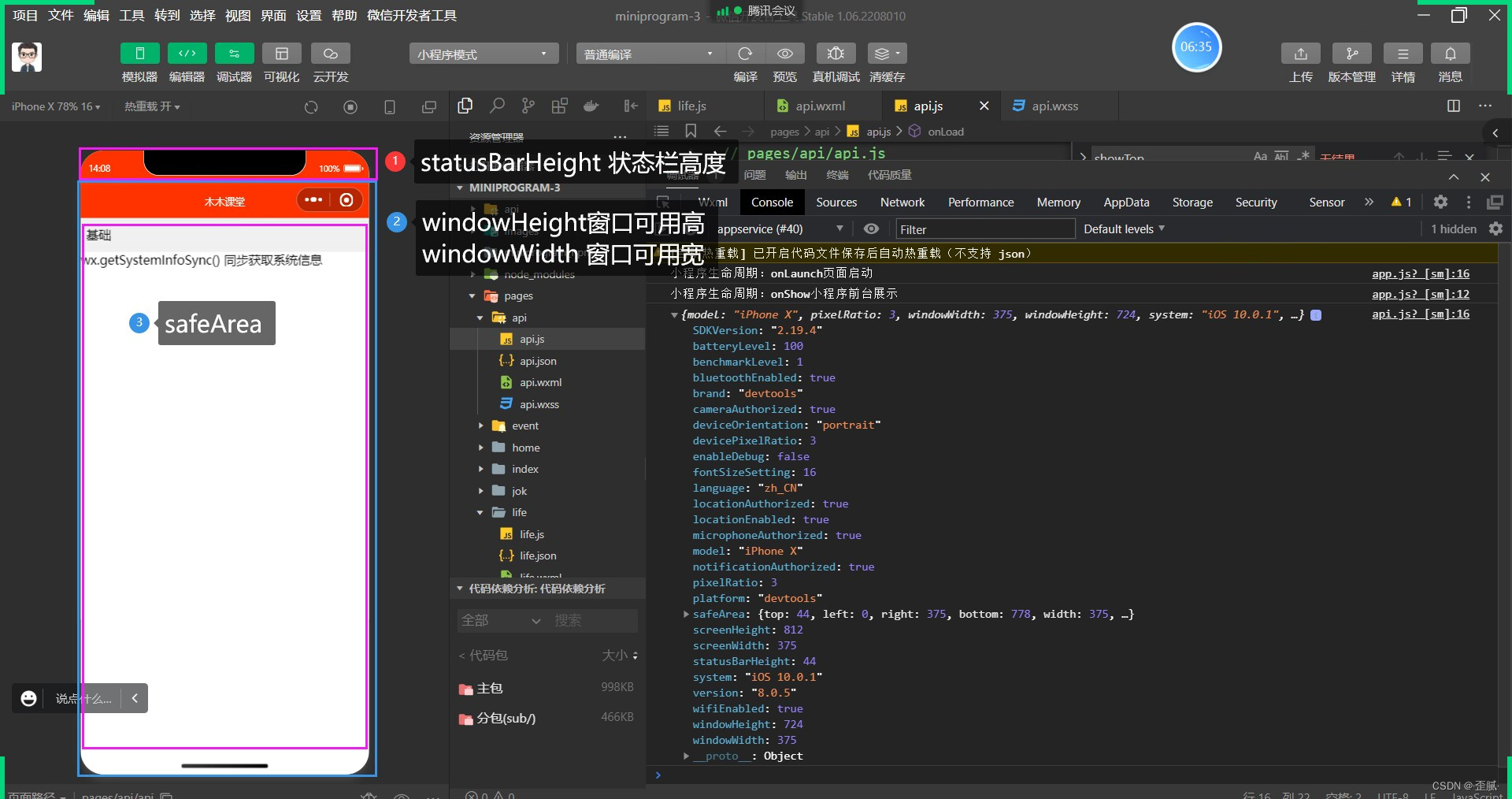The image size is (1512, 799).
Task: Expand the safeArea object in console
Action: pos(686,614)
